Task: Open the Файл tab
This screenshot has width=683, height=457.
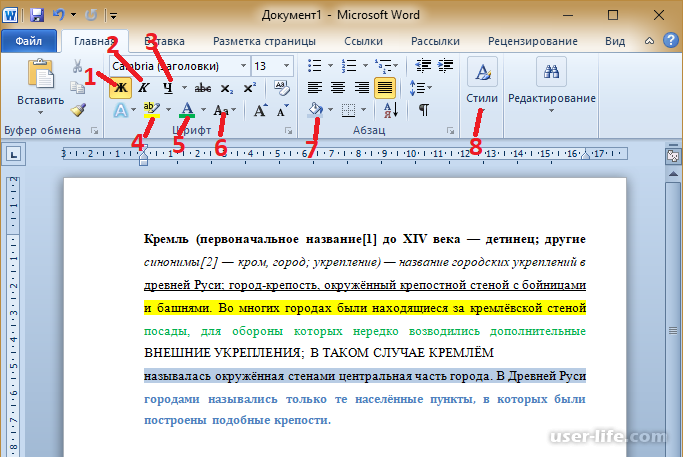Action: click(x=29, y=41)
